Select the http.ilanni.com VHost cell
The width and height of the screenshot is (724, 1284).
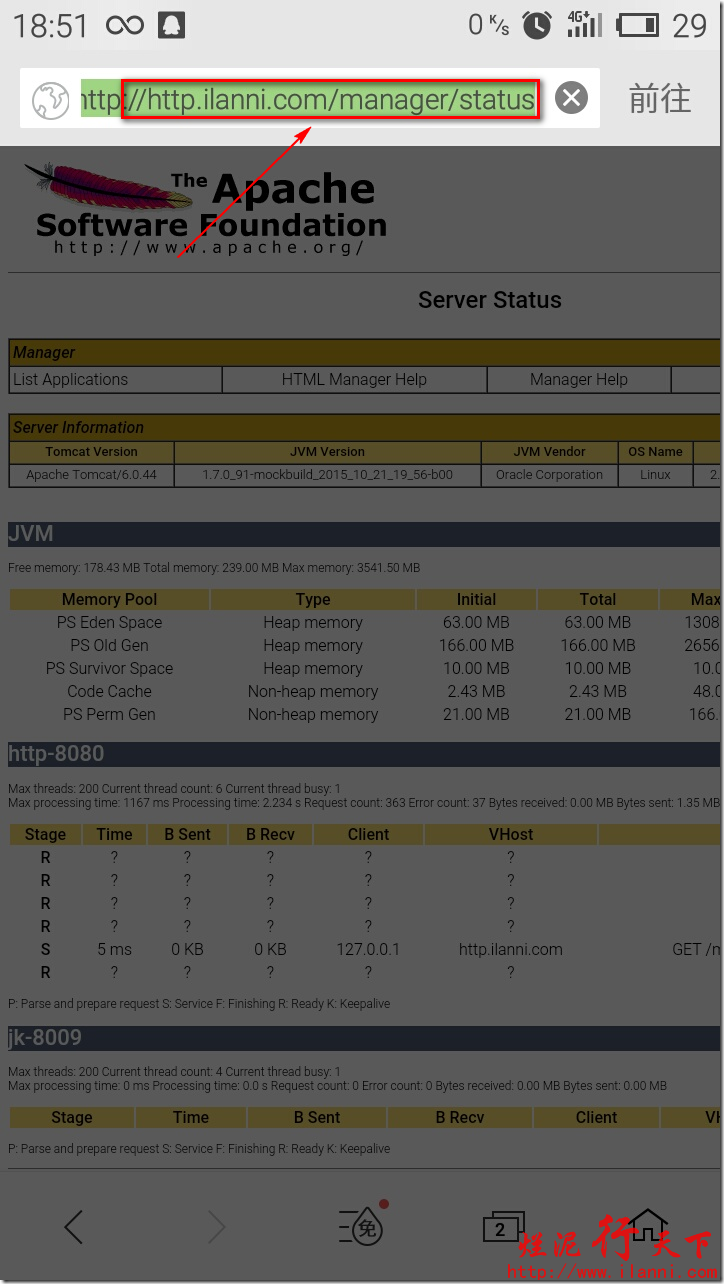pyautogui.click(x=511, y=950)
